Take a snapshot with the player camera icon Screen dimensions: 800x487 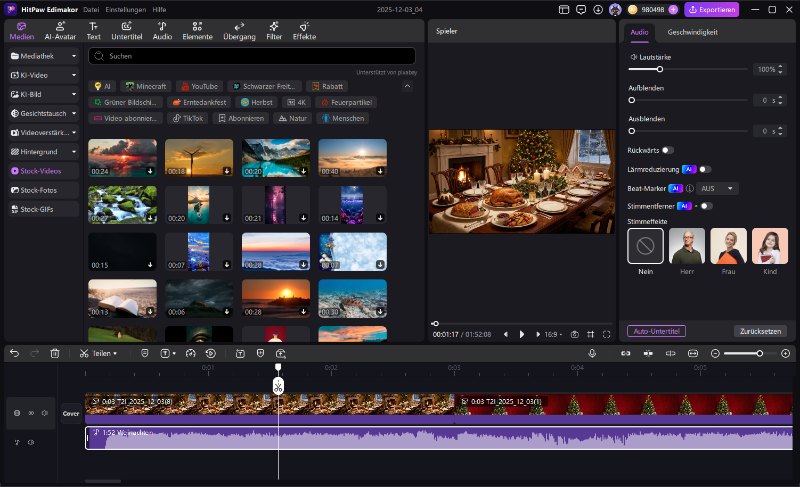pos(574,334)
